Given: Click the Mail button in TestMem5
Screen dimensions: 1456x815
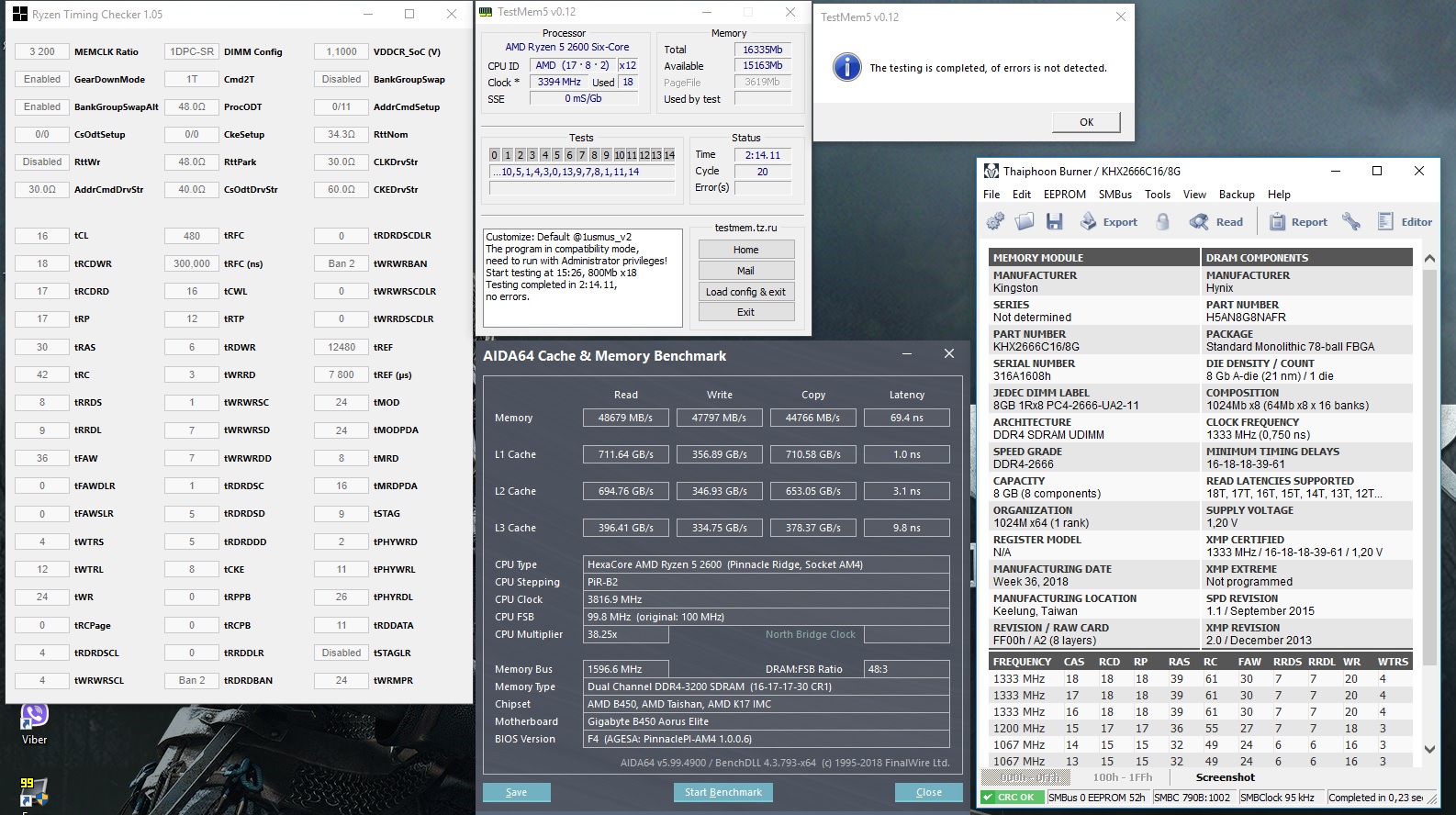Looking at the screenshot, I should (x=745, y=271).
